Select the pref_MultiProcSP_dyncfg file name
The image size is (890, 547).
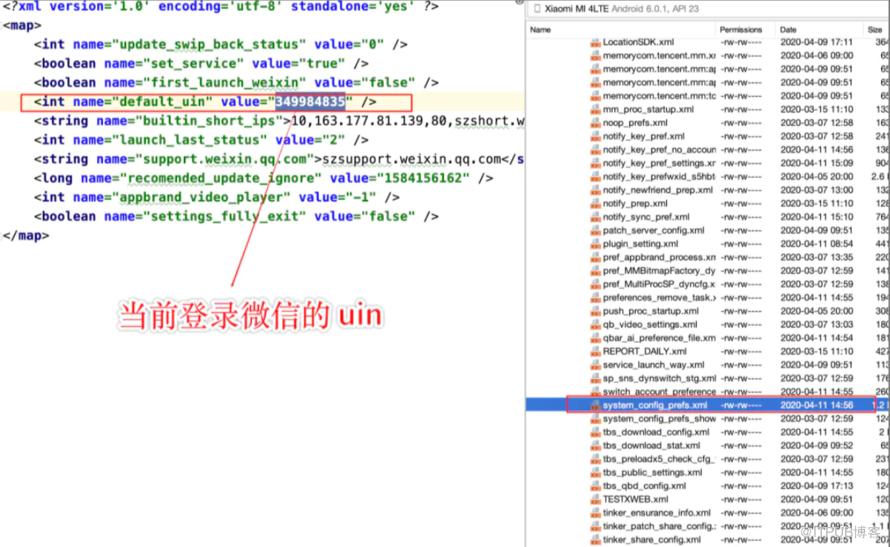click(x=659, y=284)
